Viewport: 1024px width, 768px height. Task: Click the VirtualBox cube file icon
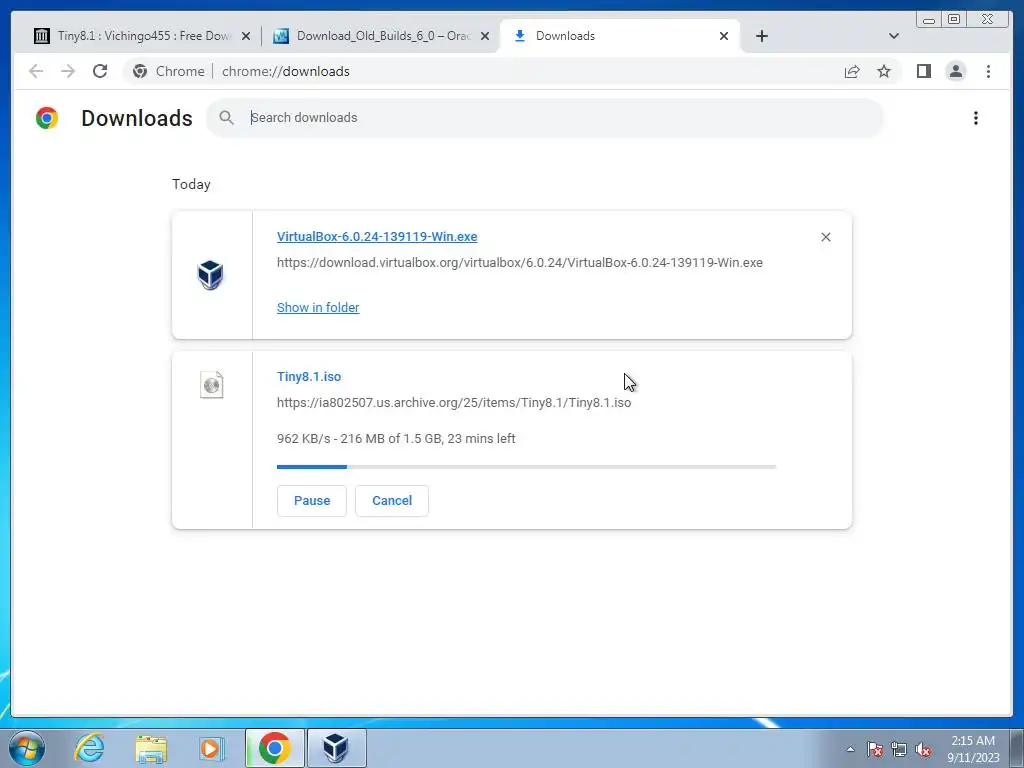coord(210,275)
